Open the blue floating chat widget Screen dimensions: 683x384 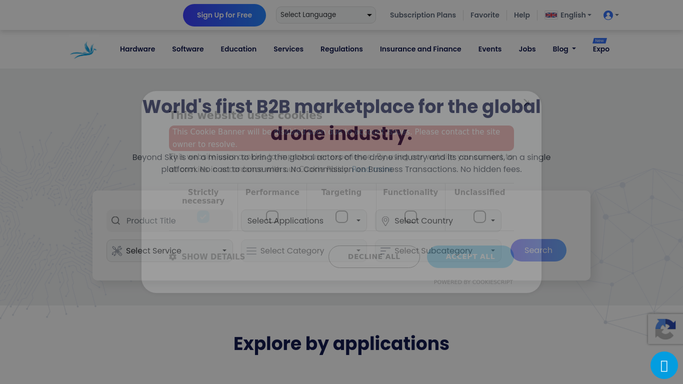click(664, 365)
